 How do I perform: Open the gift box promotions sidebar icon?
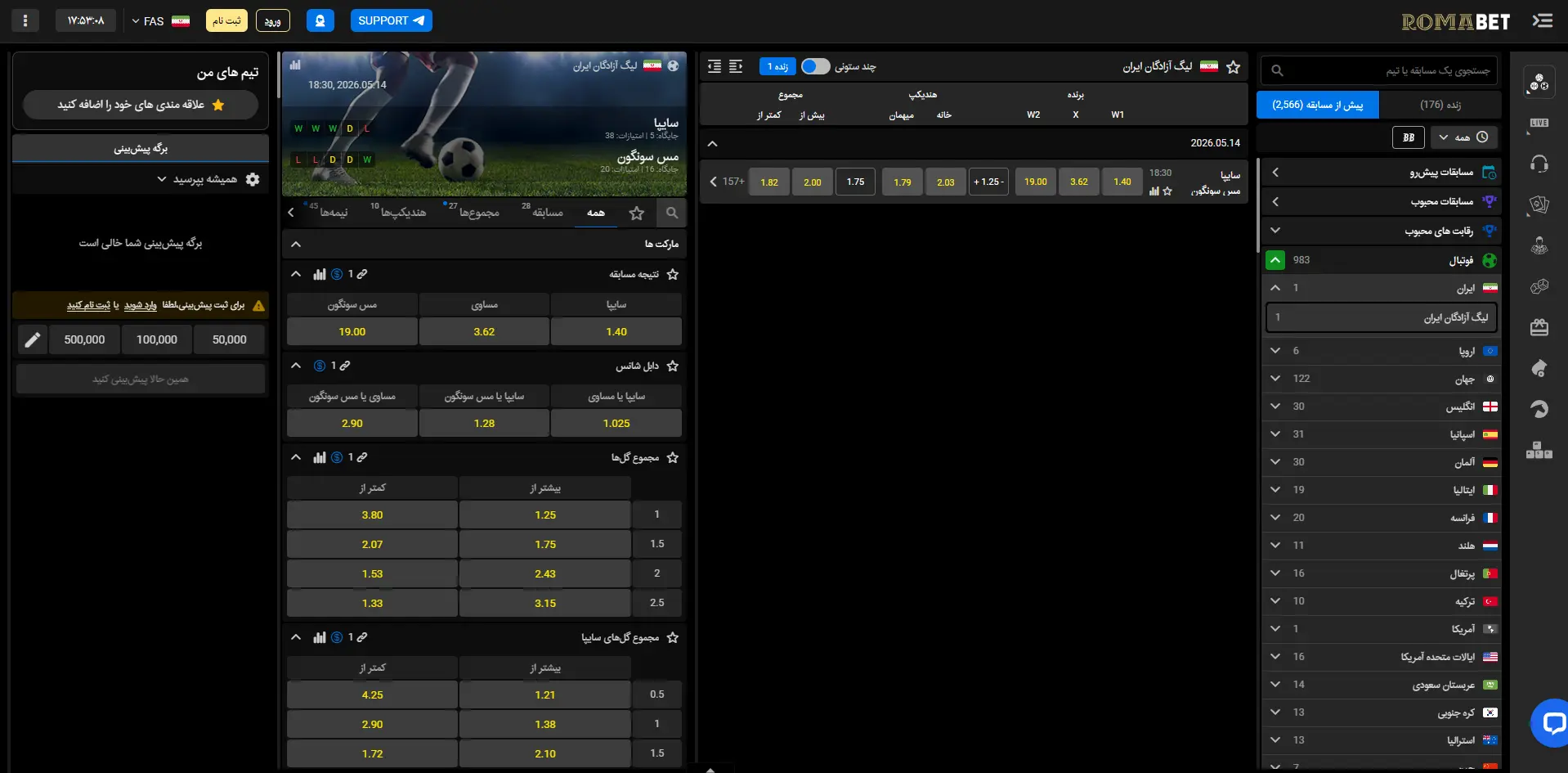(1539, 327)
